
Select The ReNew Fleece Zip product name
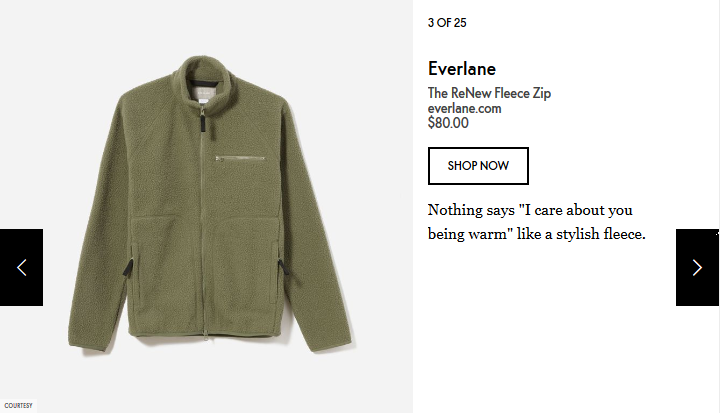click(489, 93)
